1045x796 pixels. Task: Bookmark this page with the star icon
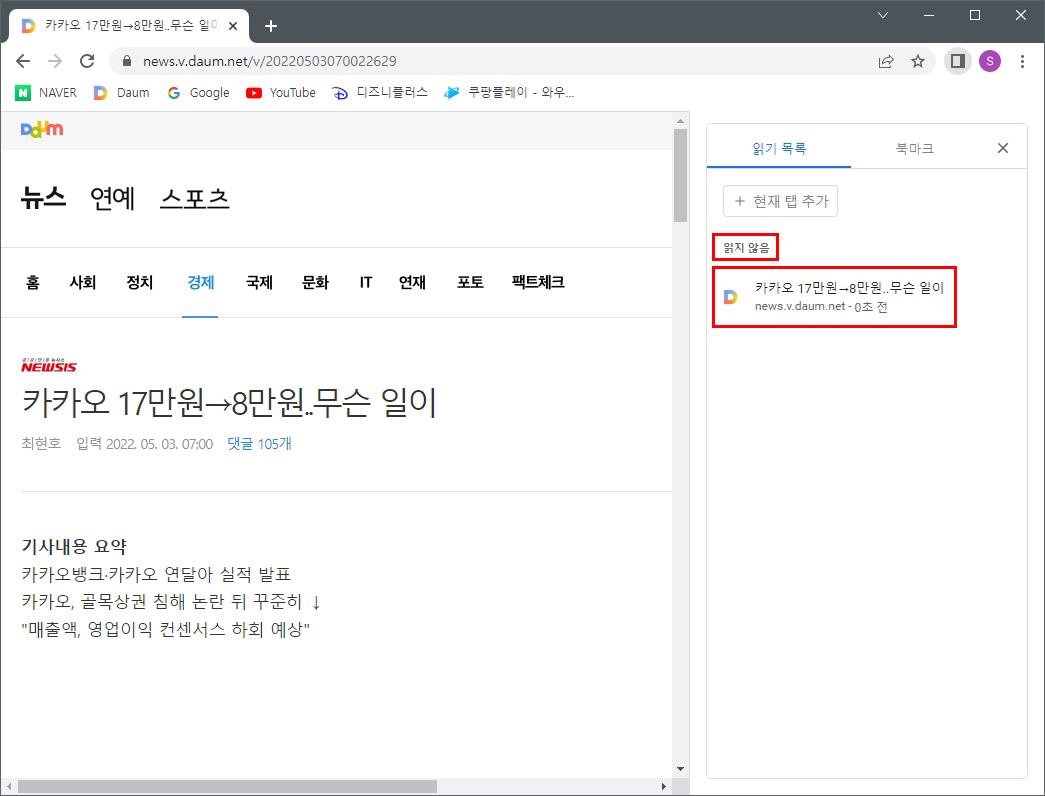coord(918,60)
